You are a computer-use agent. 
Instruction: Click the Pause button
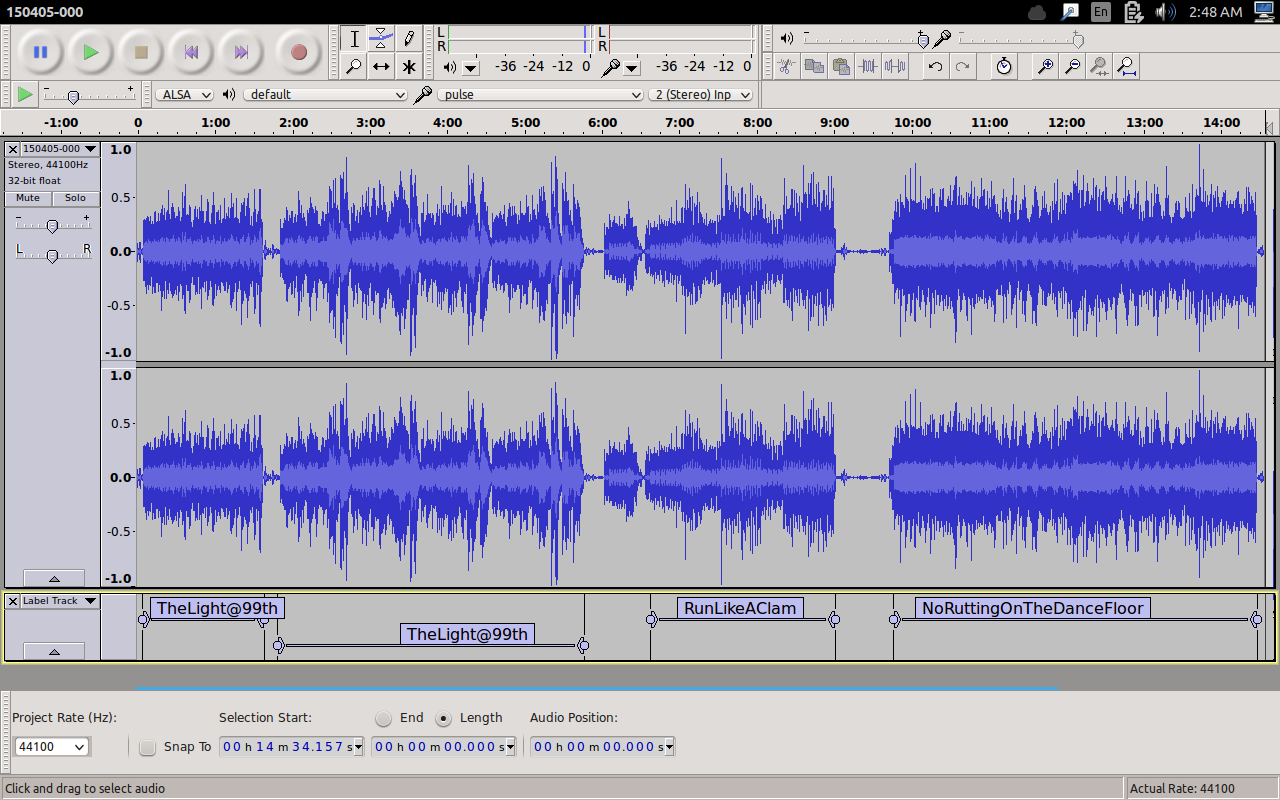40,52
